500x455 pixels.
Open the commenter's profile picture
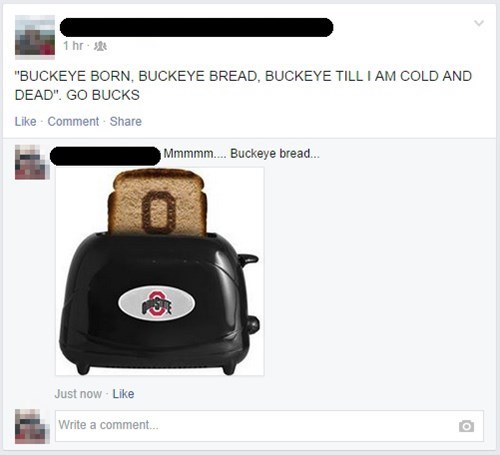(32, 162)
